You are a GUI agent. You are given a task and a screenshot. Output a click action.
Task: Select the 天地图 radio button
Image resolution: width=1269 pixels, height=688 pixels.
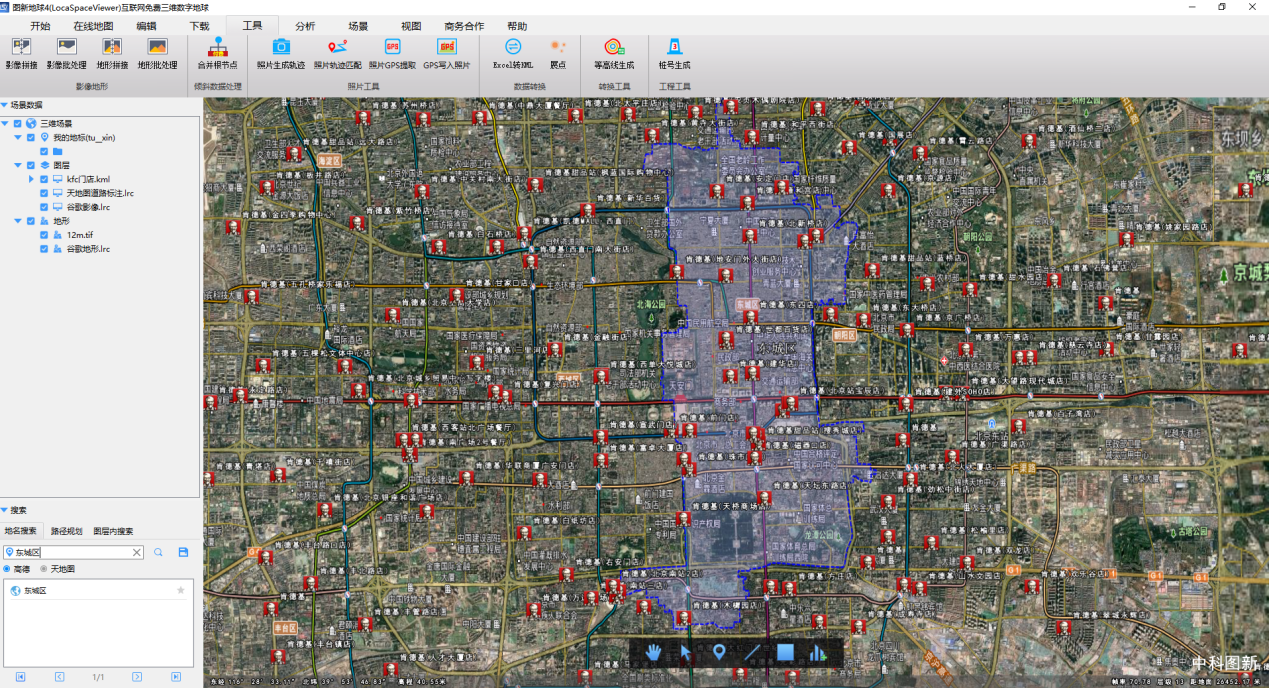[x=44, y=569]
